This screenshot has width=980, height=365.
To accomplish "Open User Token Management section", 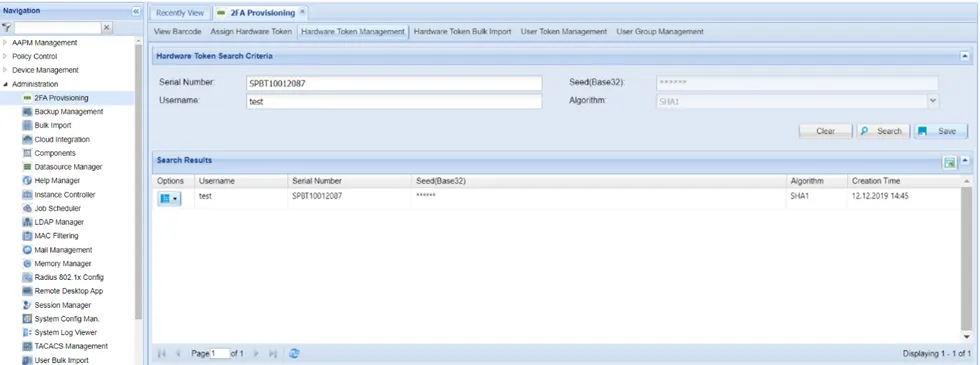I will (x=564, y=31).
